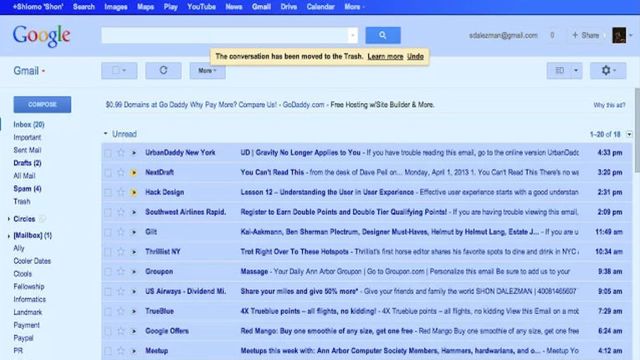640x360 pixels.
Task: Star the Groupon email
Action: (x=121, y=272)
